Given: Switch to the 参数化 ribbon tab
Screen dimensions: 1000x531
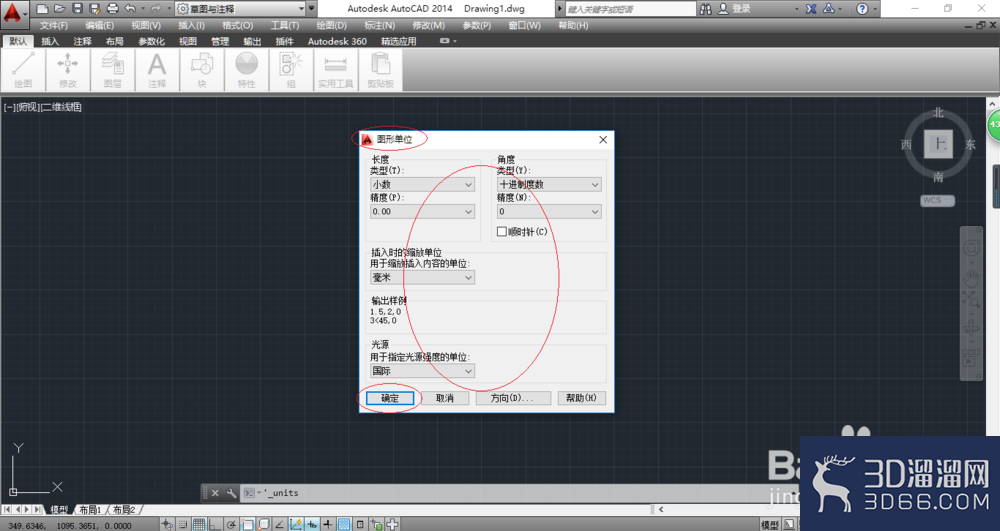Looking at the screenshot, I should pos(151,41).
